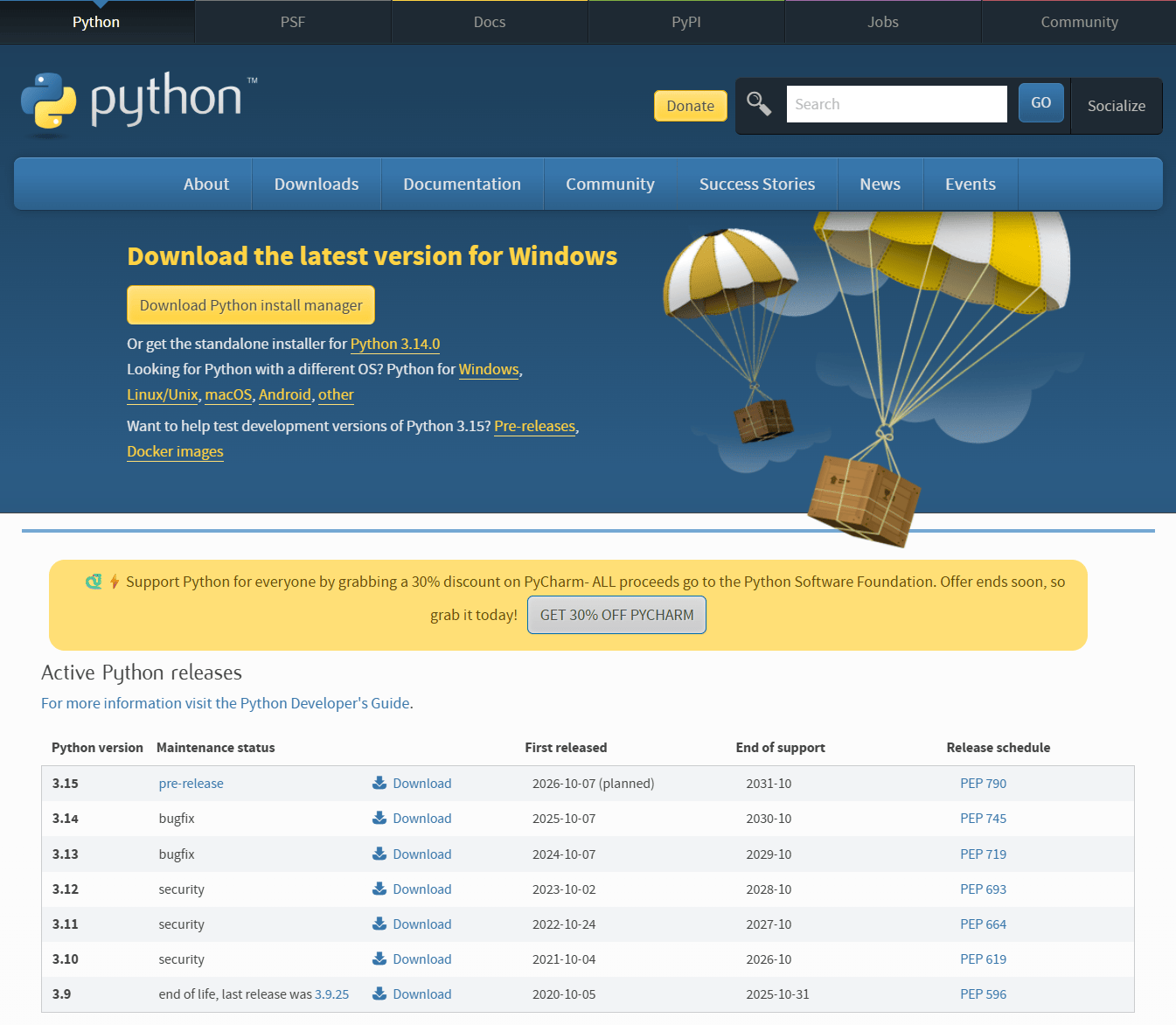Click the download icon for Python 3.12
This screenshot has width=1176, height=1025.
pyautogui.click(x=379, y=889)
